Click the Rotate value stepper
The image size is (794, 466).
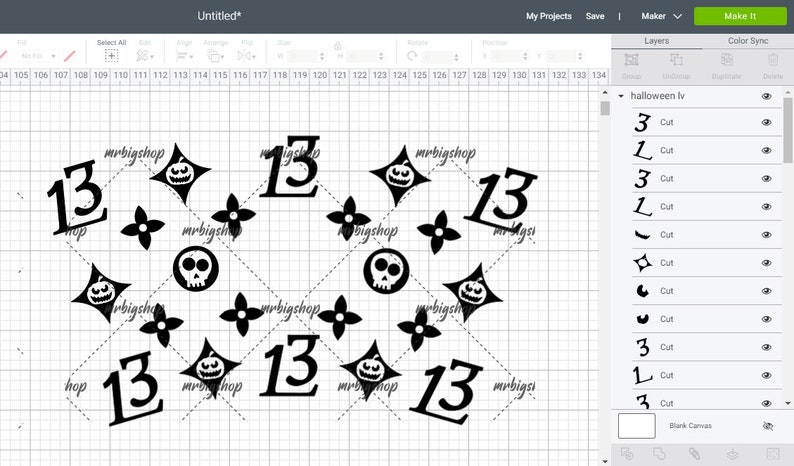tap(457, 57)
